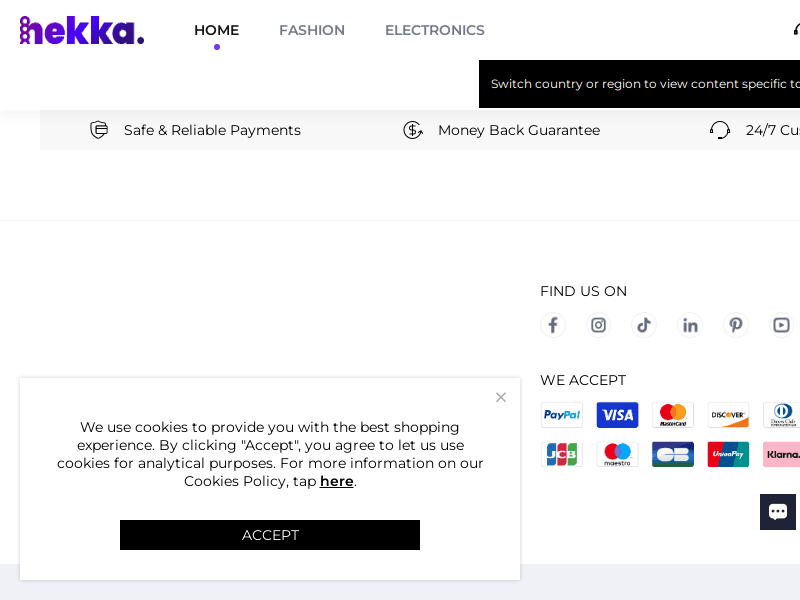
Task: Open the ELECTRONICS menu
Action: click(x=435, y=30)
